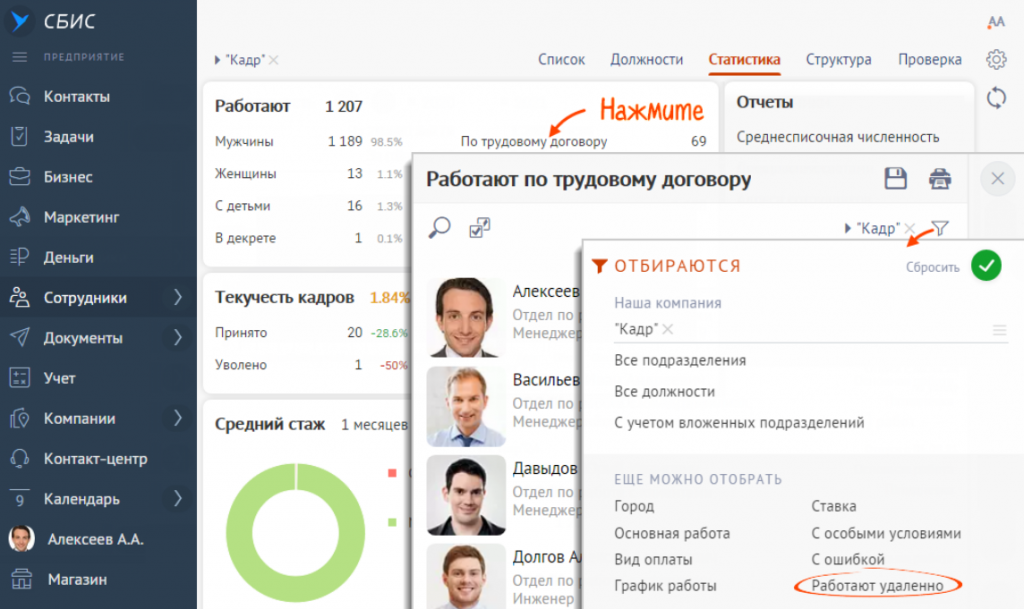Screen dimensions: 1024x609
Task: Remove the "Кадр" breadcrumb filter at top
Action: click(274, 60)
